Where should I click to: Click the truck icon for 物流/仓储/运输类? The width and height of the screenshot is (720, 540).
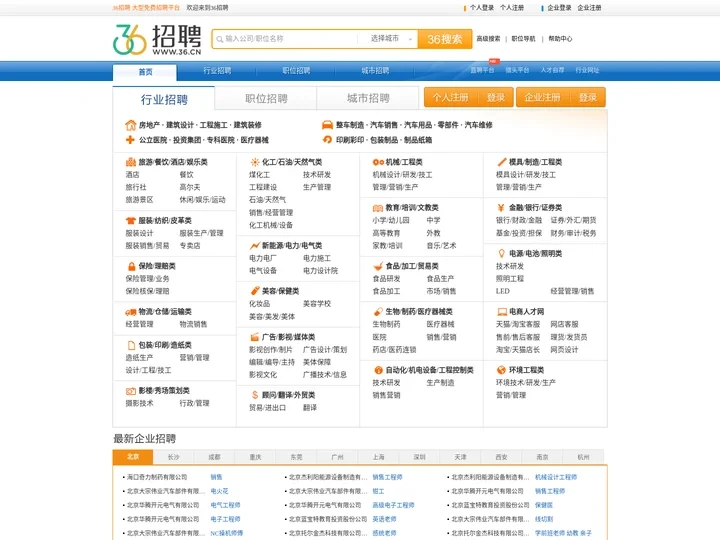131,312
